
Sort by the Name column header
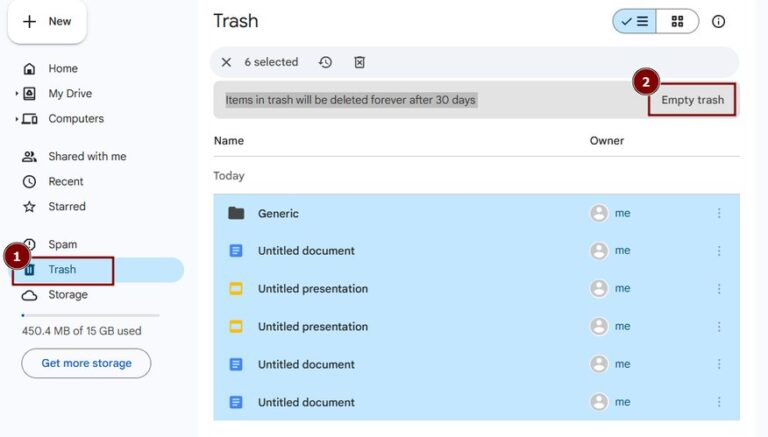coord(229,141)
